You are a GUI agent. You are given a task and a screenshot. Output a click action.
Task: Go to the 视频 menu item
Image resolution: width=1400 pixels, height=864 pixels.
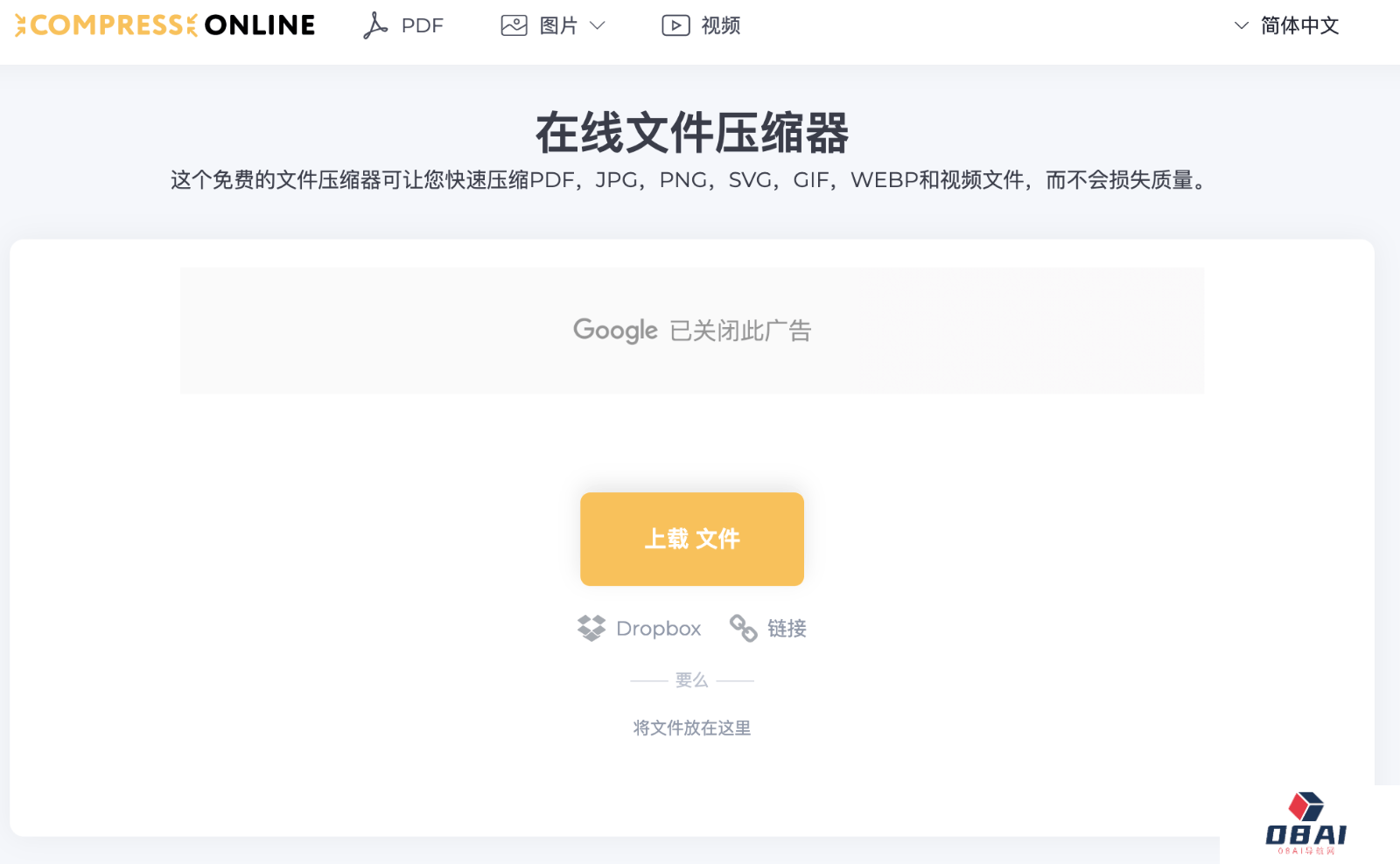(x=720, y=25)
